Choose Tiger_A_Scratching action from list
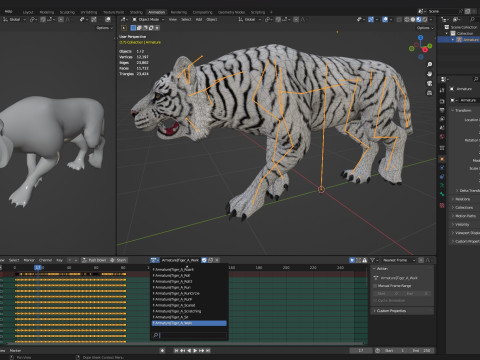Image resolution: width=480 pixels, height=360 pixels. (189, 311)
